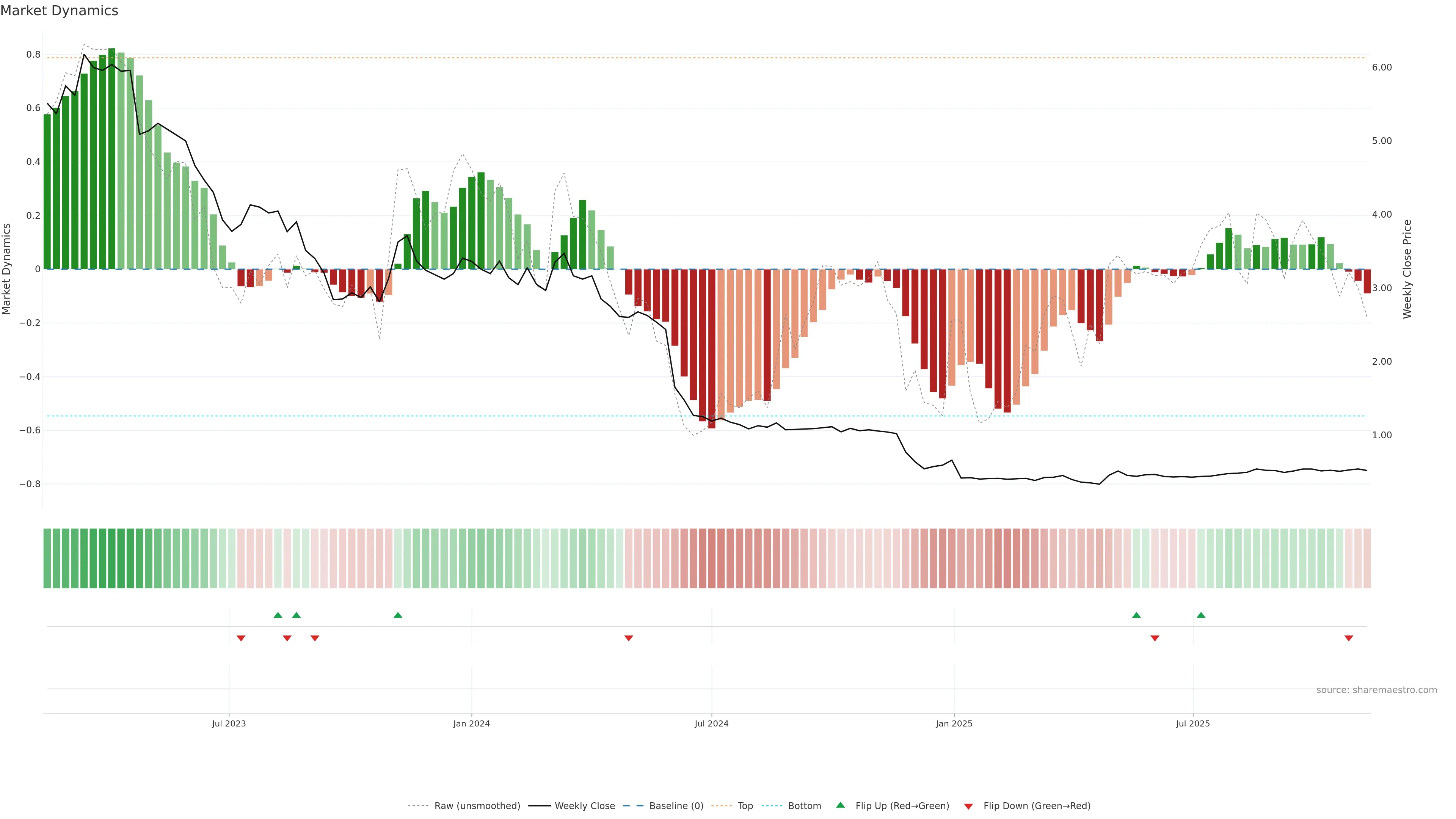Toggle the Baseline (0) legend entry
Image resolution: width=1456 pixels, height=819 pixels.
pyautogui.click(x=676, y=806)
